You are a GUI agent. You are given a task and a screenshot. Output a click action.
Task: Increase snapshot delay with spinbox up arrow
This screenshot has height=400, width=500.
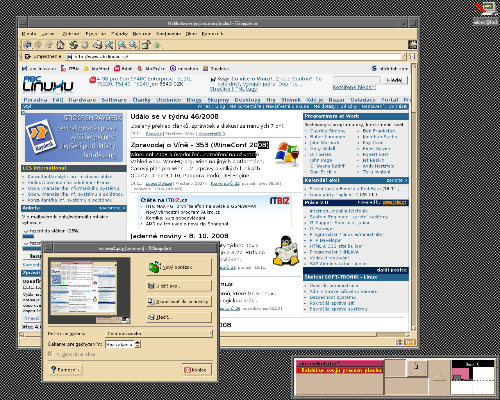pos(138,342)
